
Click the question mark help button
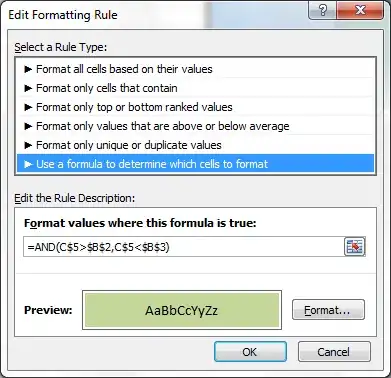coord(323,11)
